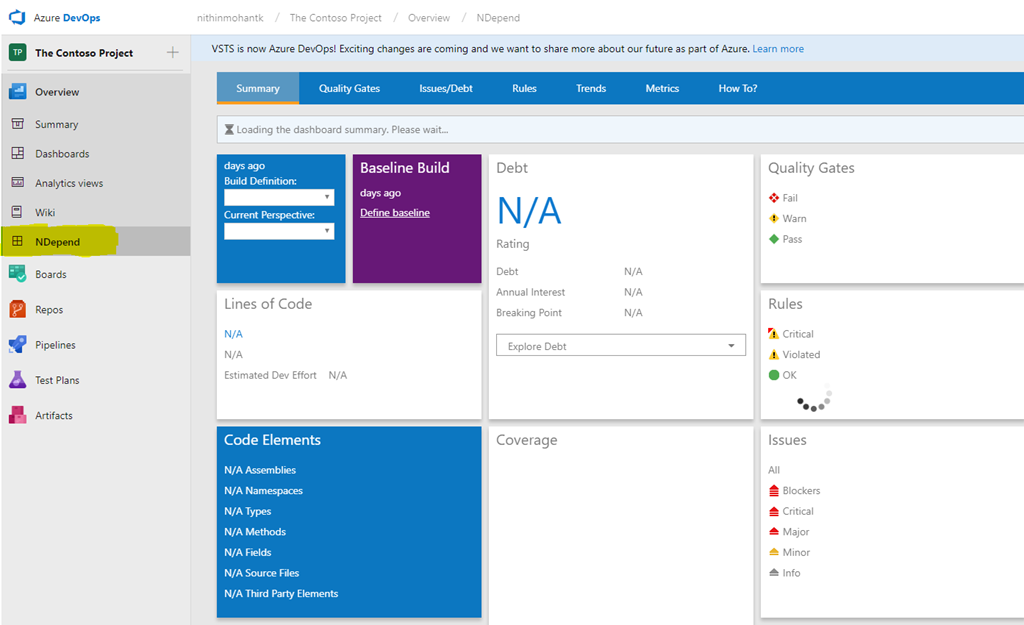Viewport: 1024px width, 625px height.
Task: Open the Trends tab
Action: point(591,88)
